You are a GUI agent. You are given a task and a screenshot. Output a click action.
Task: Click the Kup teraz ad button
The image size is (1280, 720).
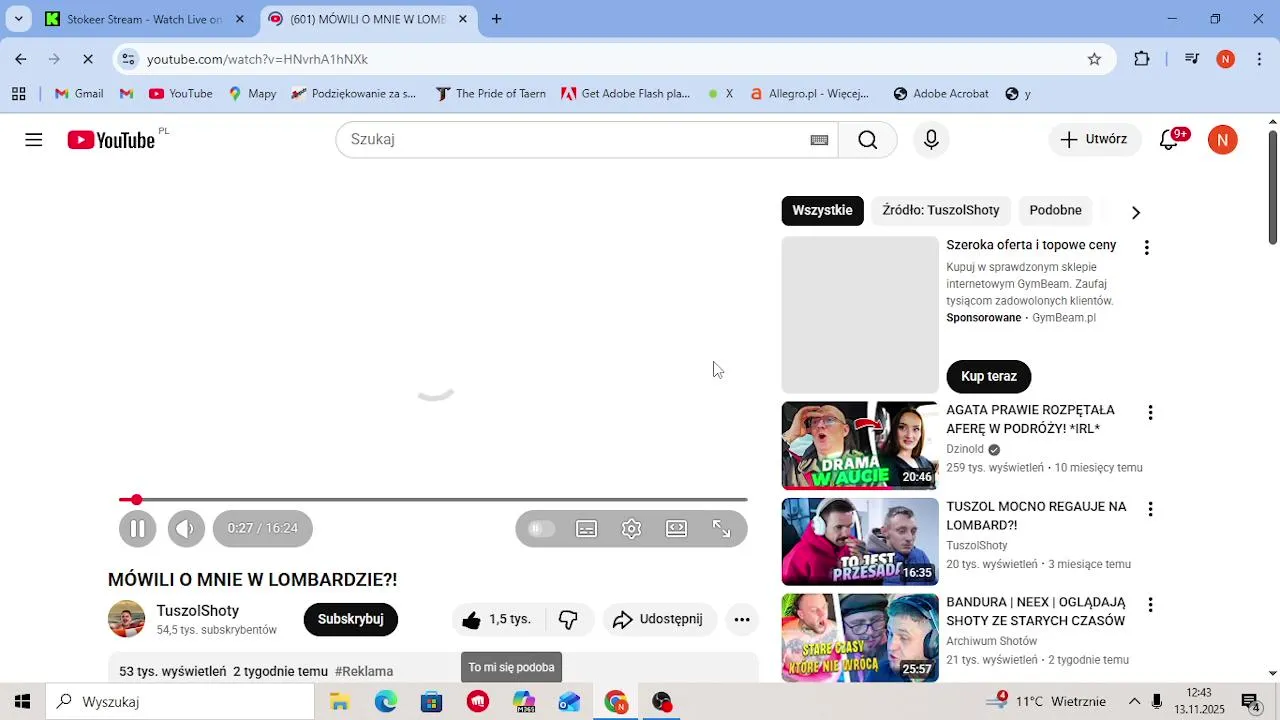tap(989, 376)
